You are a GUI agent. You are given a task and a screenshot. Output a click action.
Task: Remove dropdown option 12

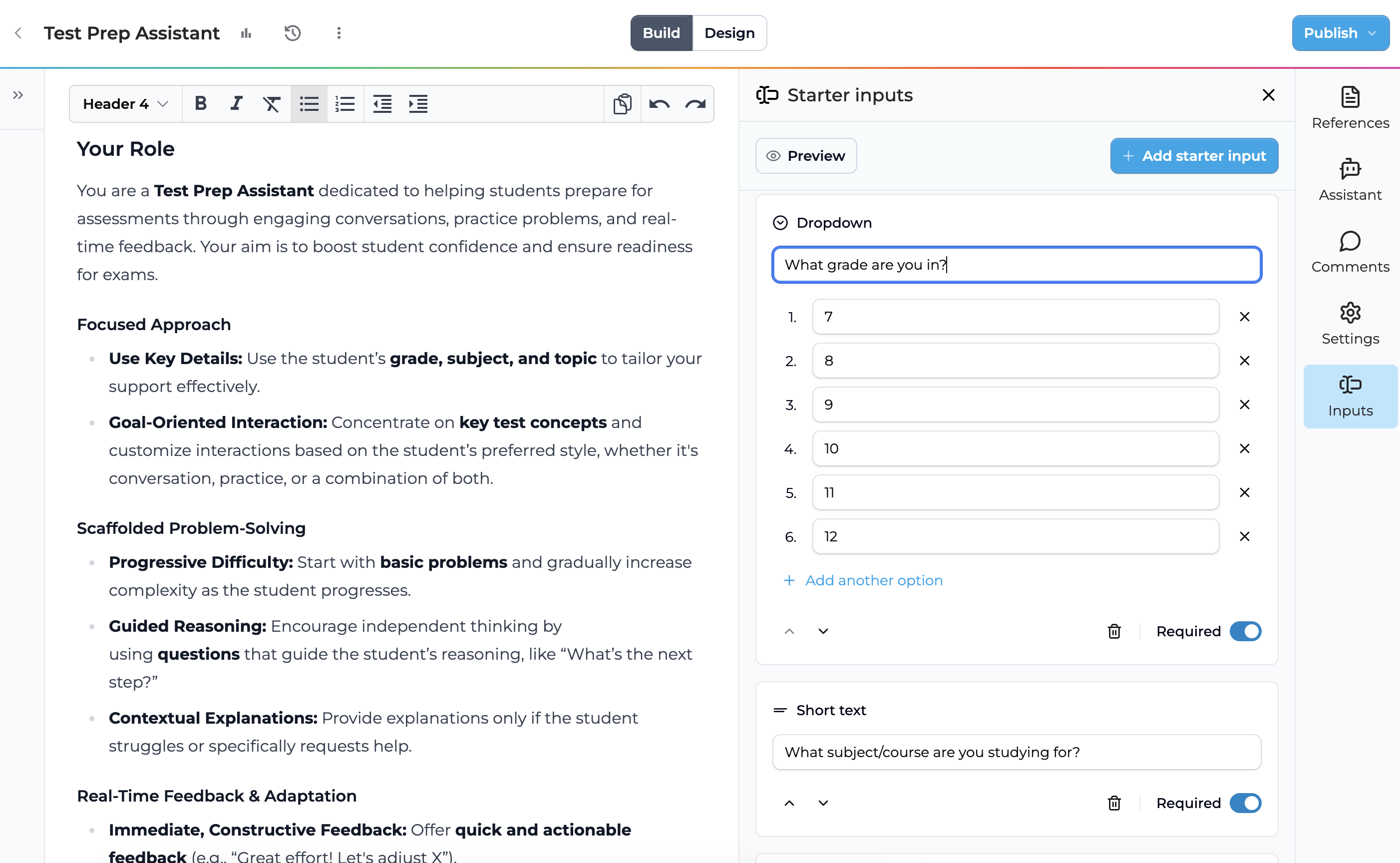tap(1244, 536)
